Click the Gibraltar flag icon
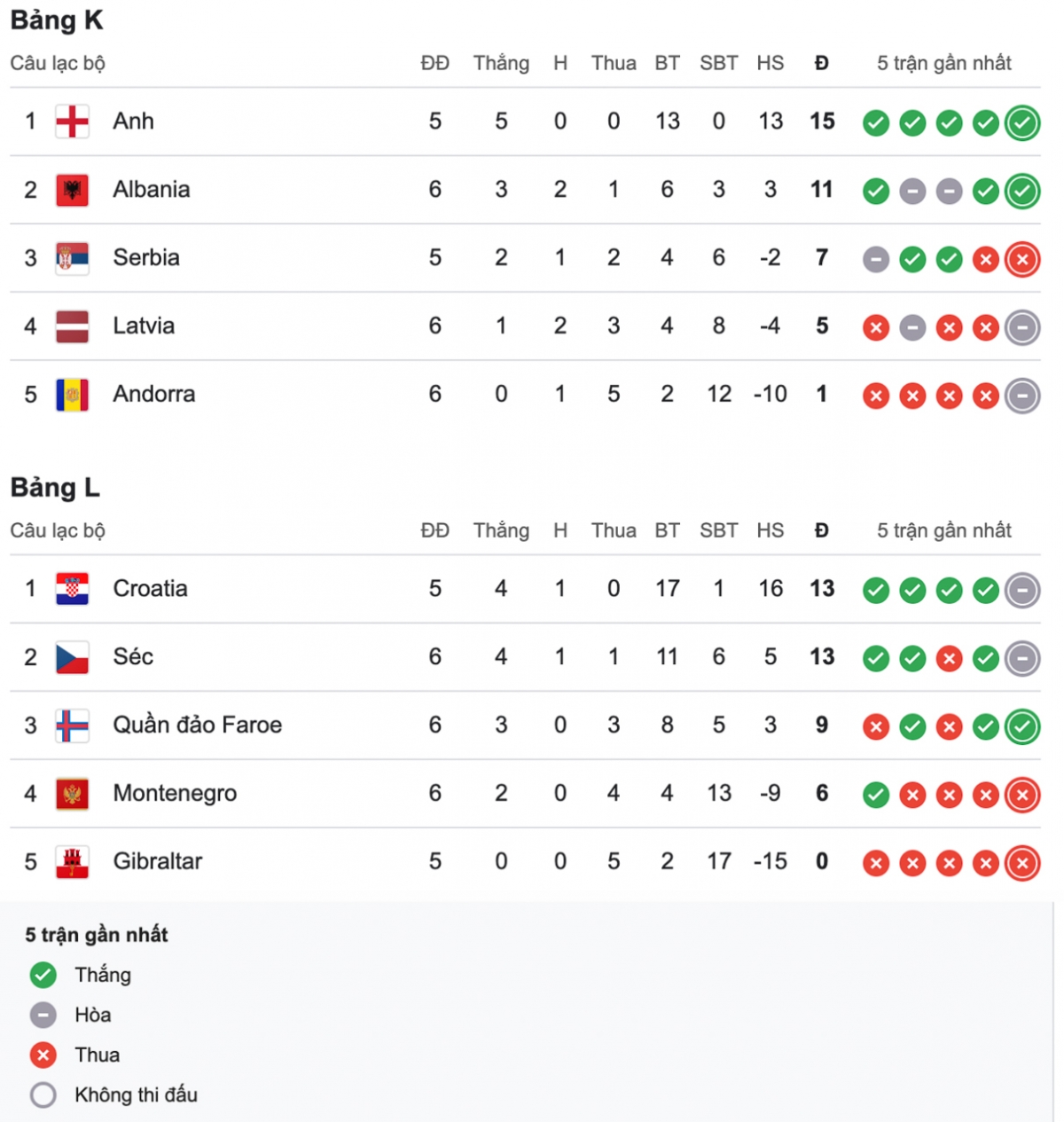Image resolution: width=1064 pixels, height=1122 pixels. 72,862
